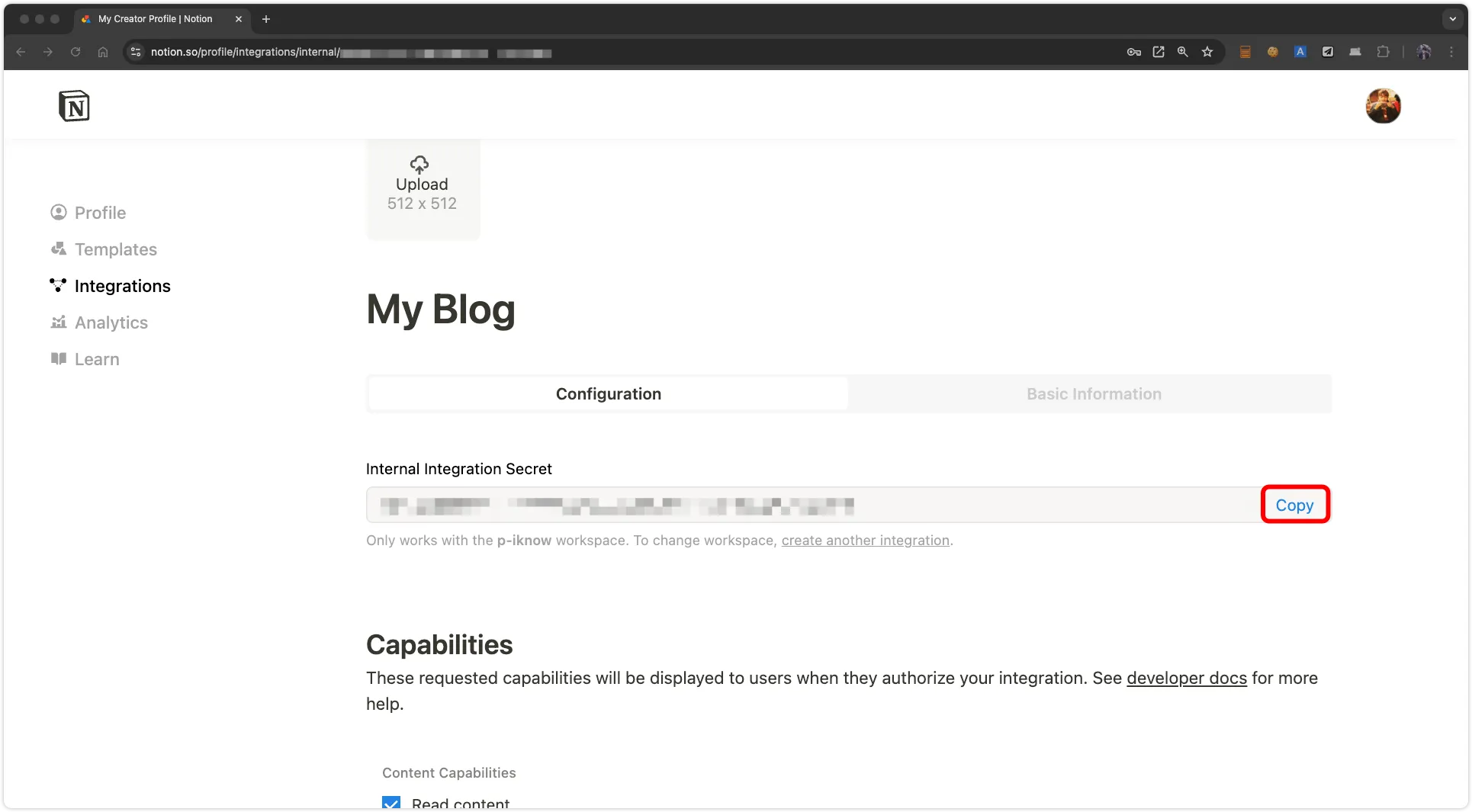Select the Configuration tab

[608, 394]
